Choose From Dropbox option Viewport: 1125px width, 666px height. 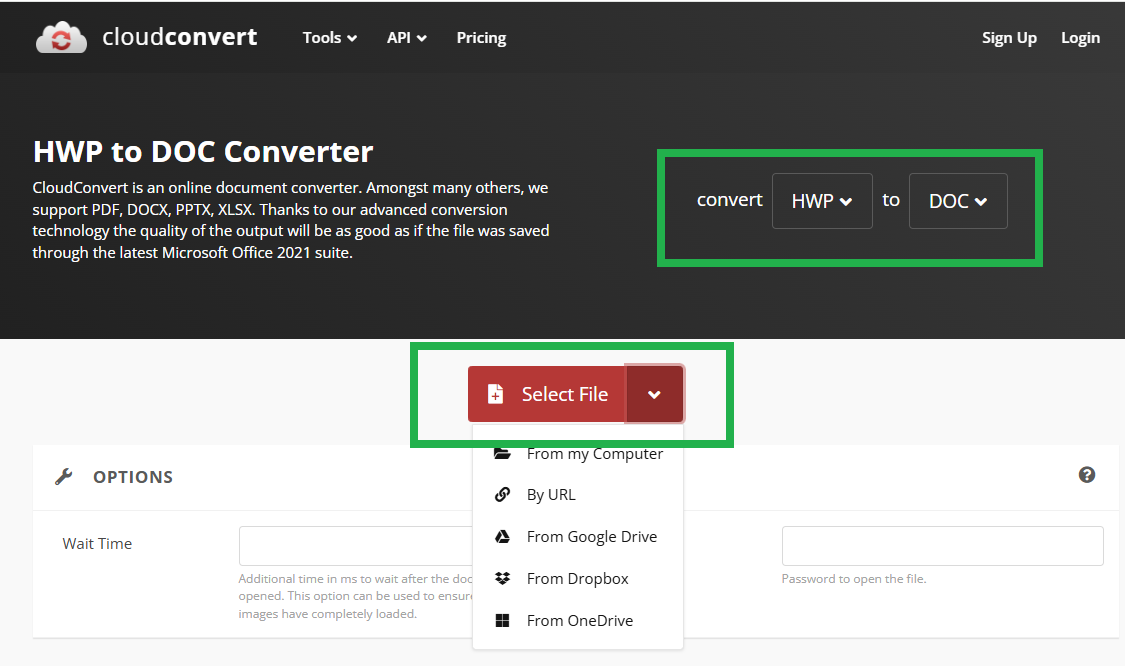pos(578,578)
